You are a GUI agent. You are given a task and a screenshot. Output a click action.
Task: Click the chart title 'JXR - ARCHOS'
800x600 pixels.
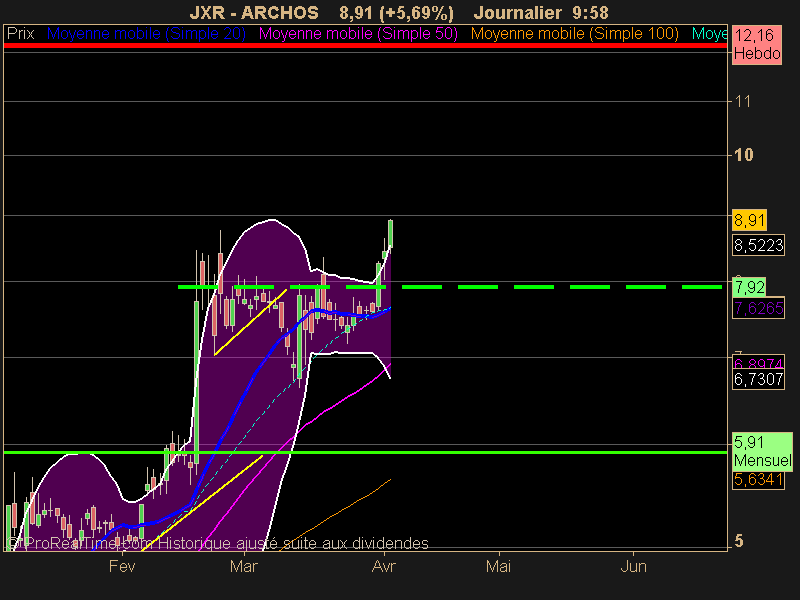click(x=254, y=12)
